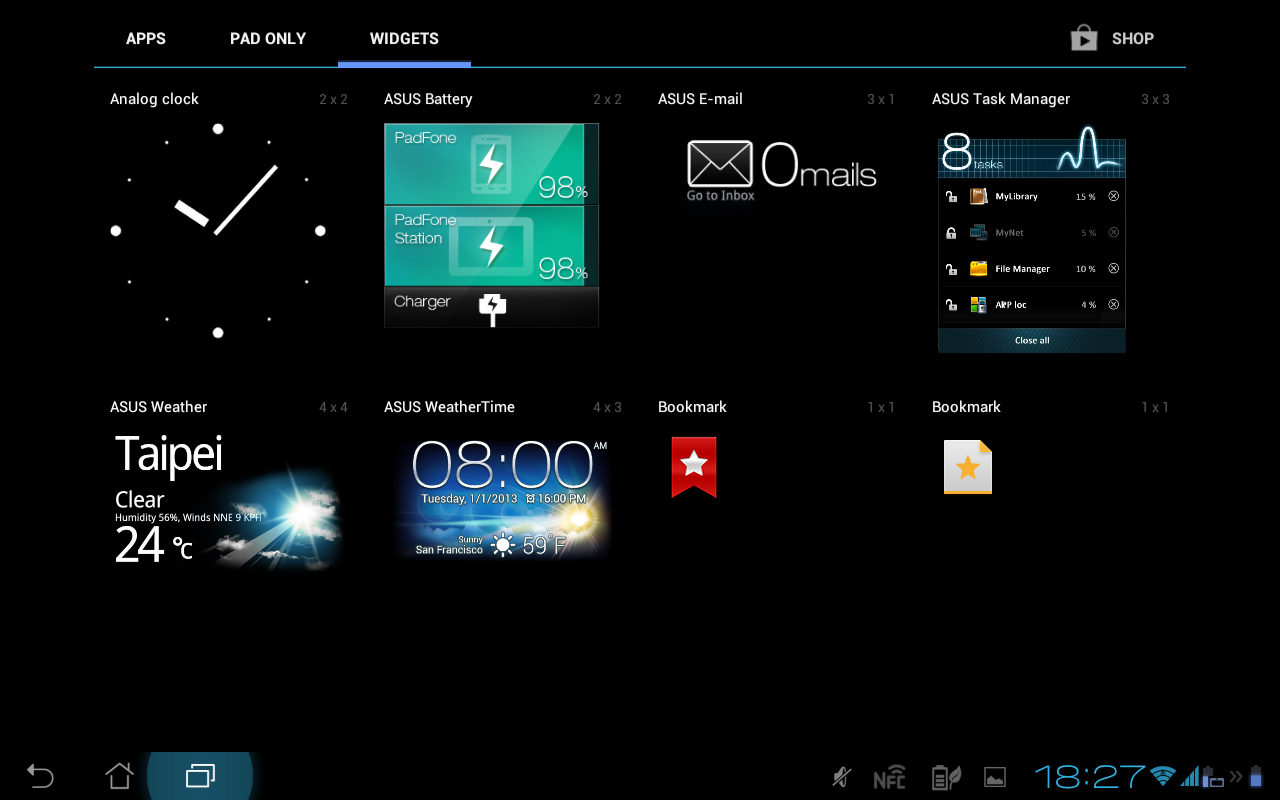
Task: Click the 8 tasks counter
Action: coord(972,153)
